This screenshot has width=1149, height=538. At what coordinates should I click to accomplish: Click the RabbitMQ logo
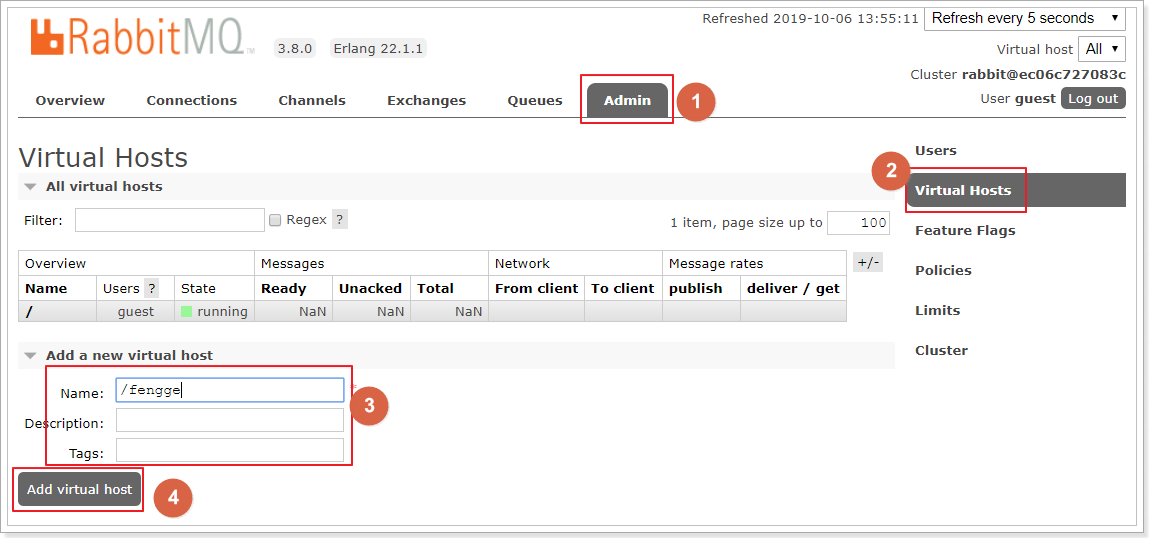143,37
